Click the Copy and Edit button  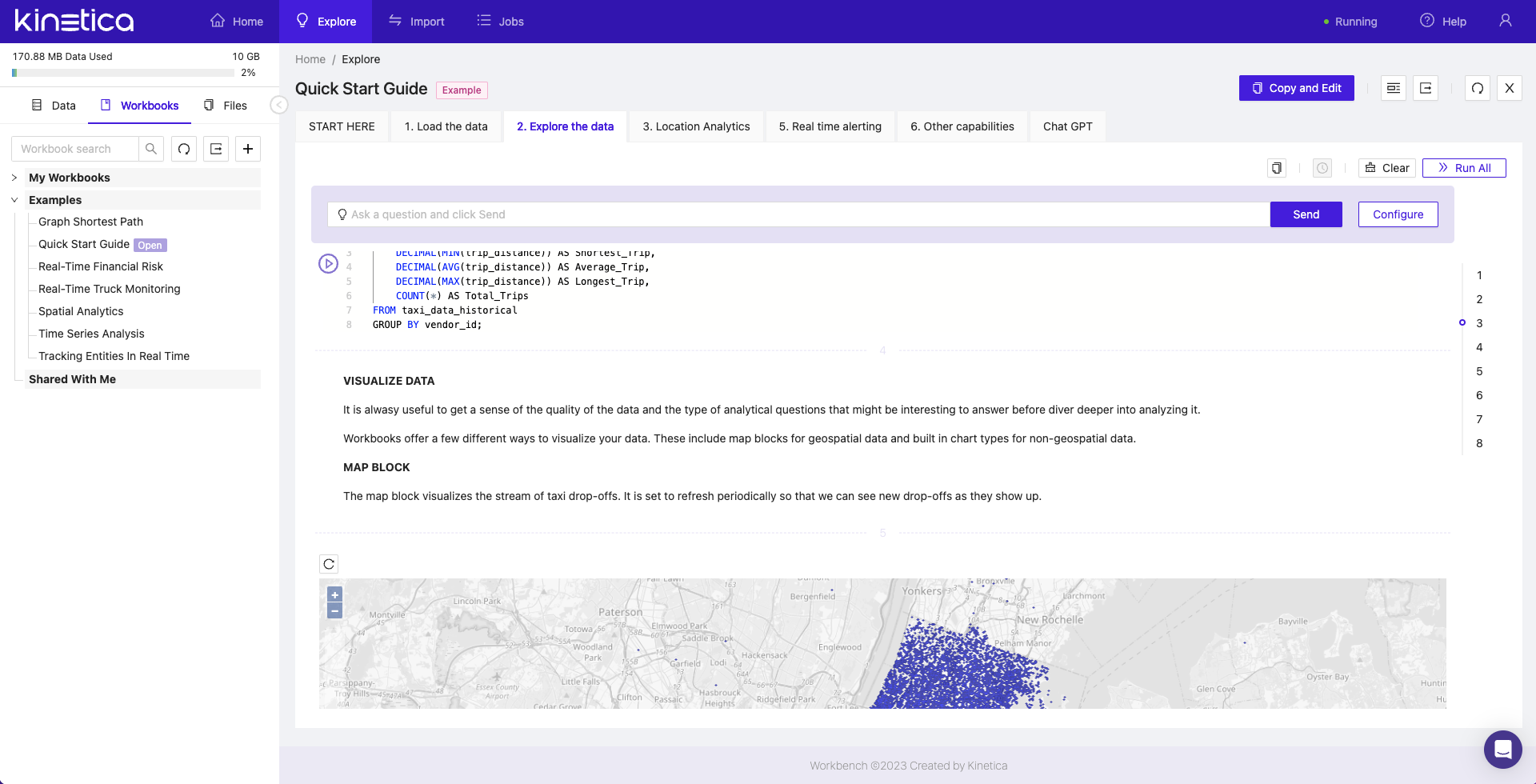[x=1296, y=88]
